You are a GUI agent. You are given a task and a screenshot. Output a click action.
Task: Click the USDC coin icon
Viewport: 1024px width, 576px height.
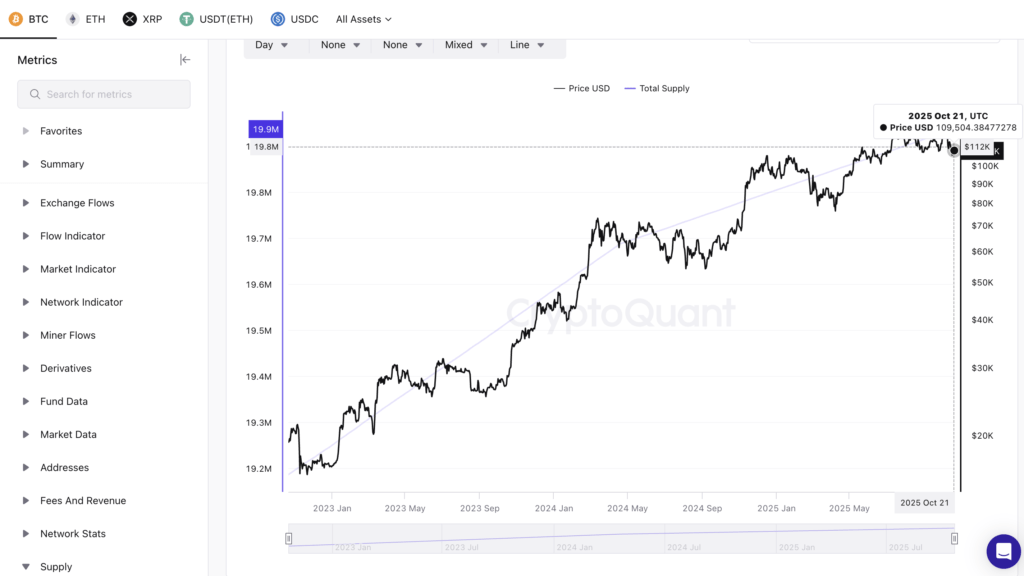tap(278, 19)
